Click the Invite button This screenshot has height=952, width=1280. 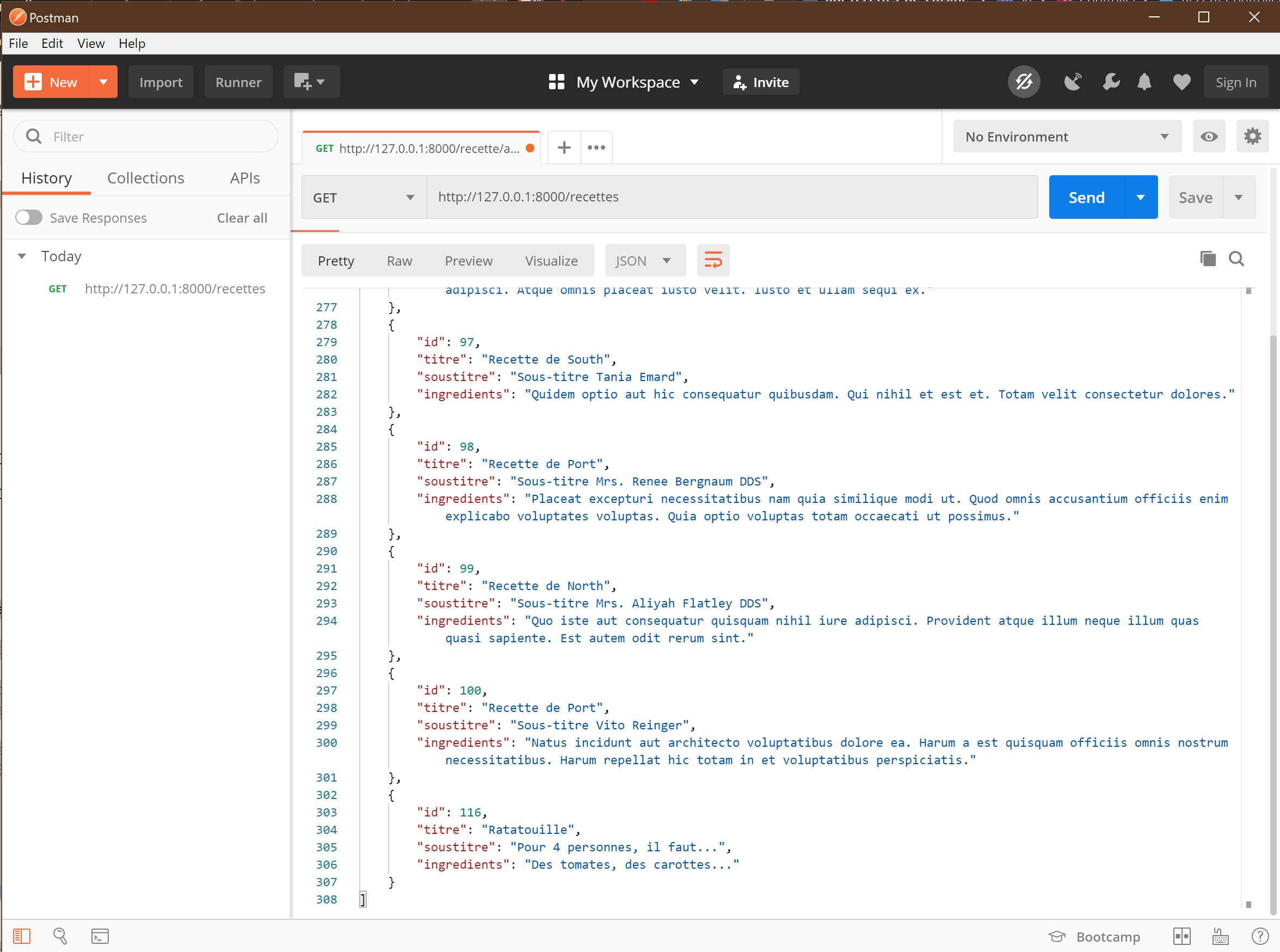click(761, 82)
